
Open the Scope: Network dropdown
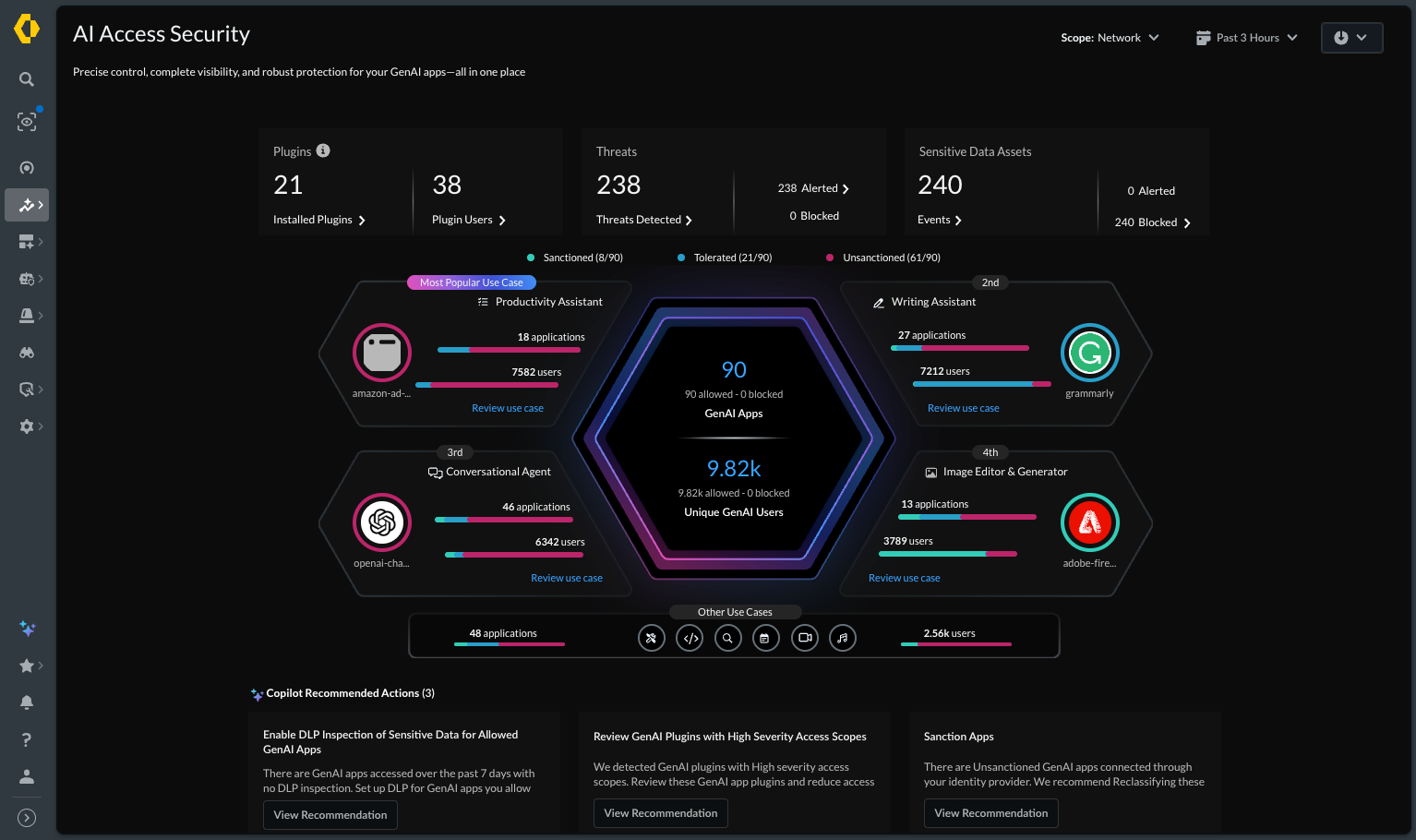[x=1110, y=38]
